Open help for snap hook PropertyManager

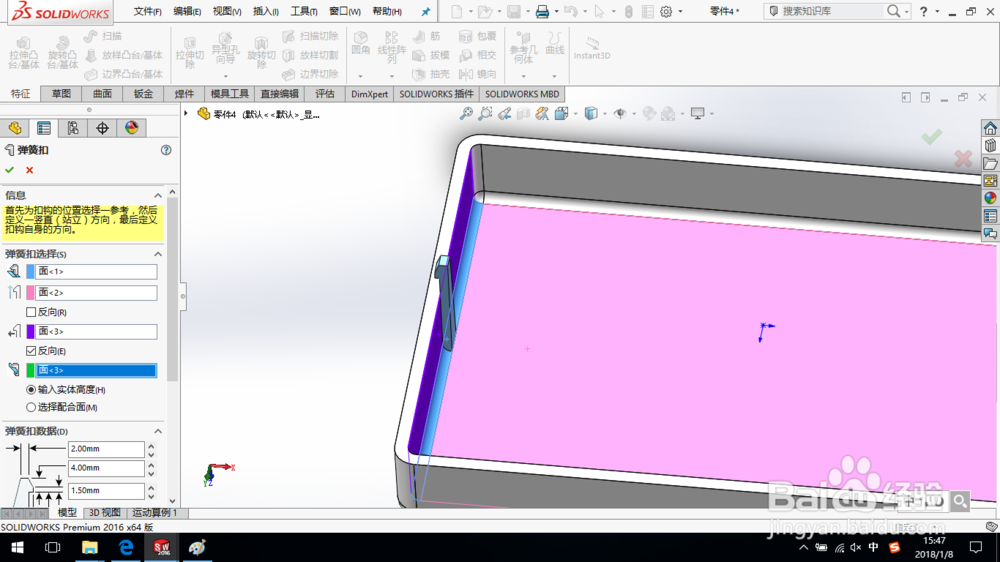coord(166,150)
